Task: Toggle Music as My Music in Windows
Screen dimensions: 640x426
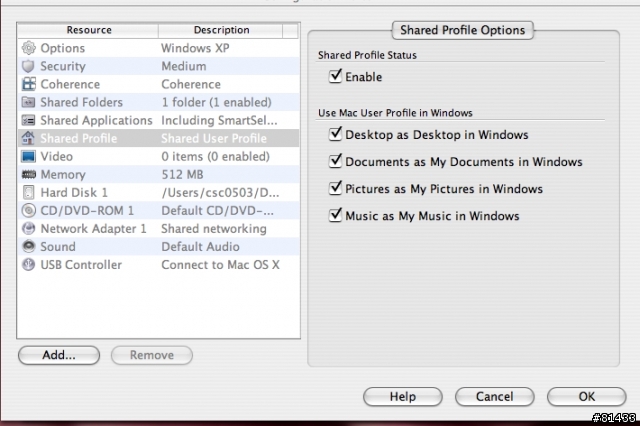Action: point(336,215)
